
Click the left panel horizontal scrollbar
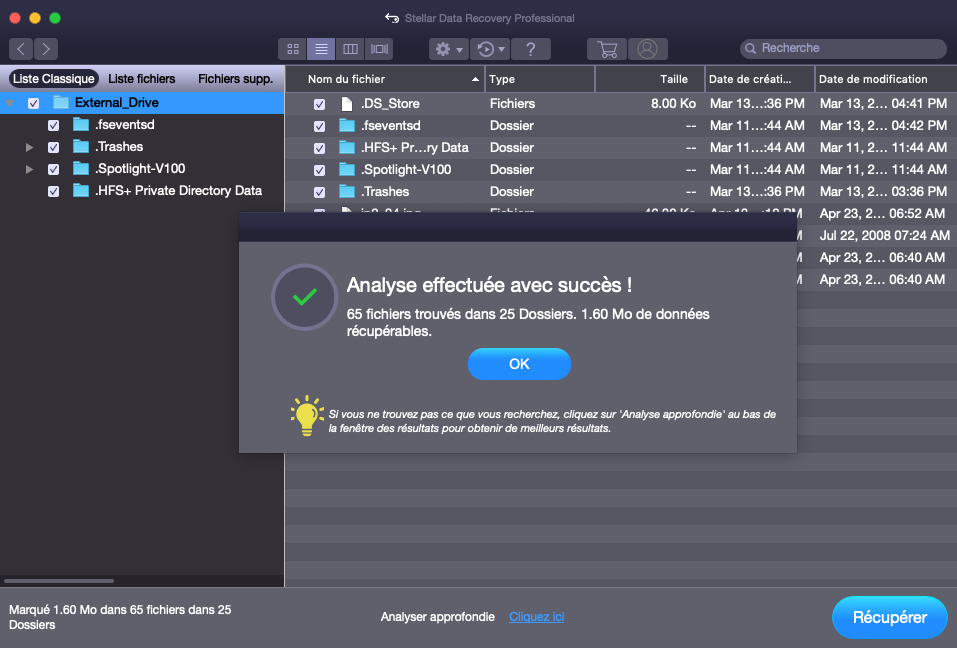(59, 581)
